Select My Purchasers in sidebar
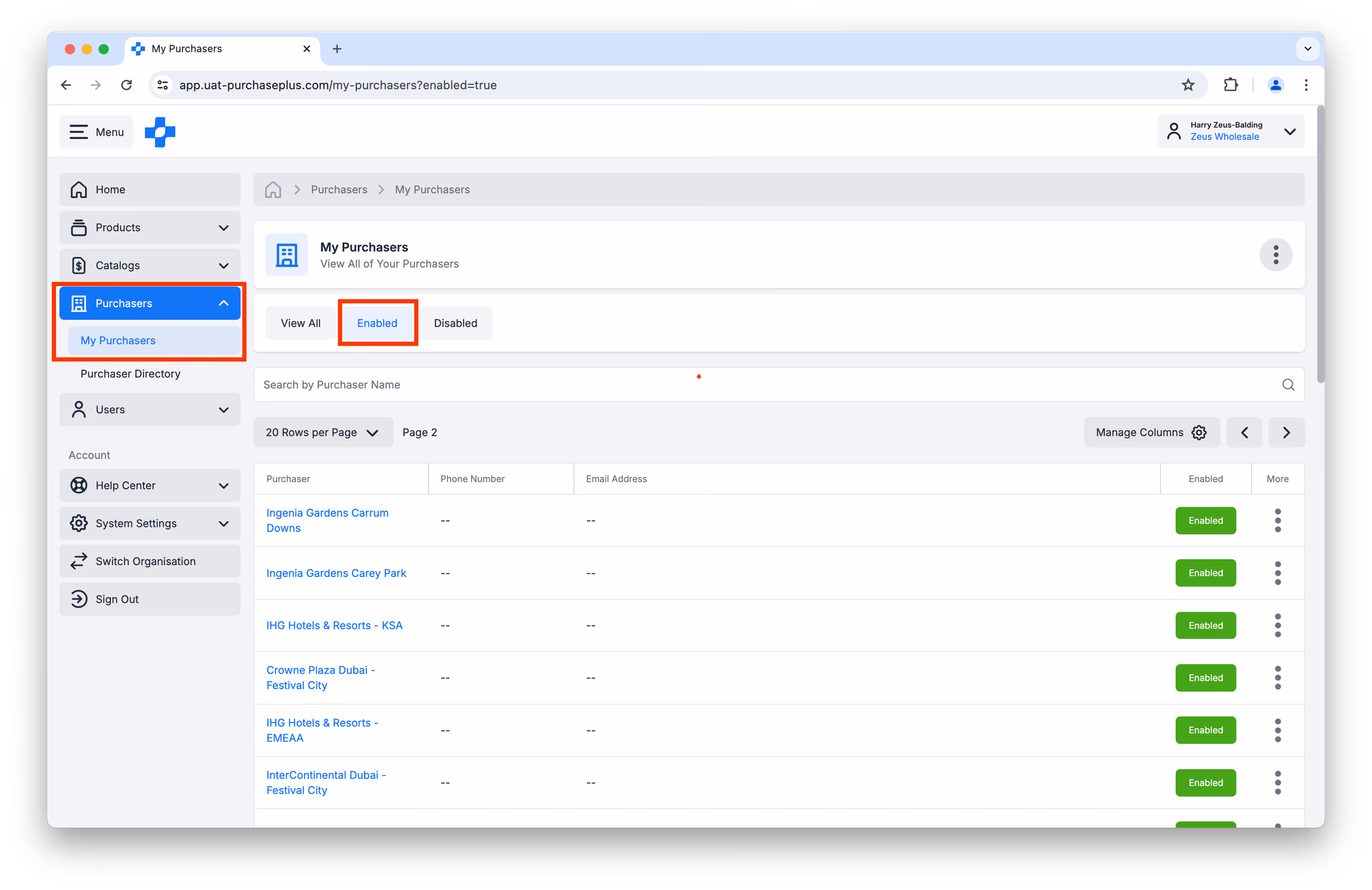Image resolution: width=1372 pixels, height=890 pixels. pyautogui.click(x=154, y=340)
